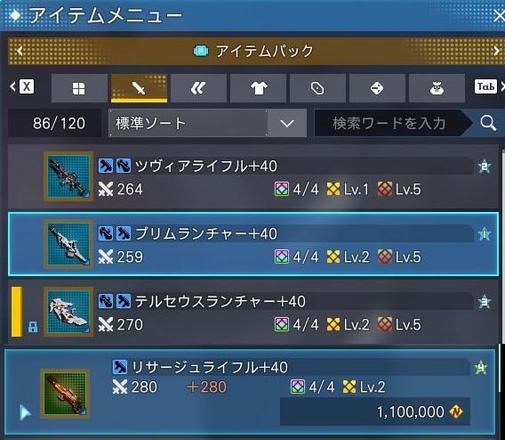Screen dimensions: 505x440
Task: Select the weapons sword category tab
Action: pyautogui.click(x=139, y=88)
